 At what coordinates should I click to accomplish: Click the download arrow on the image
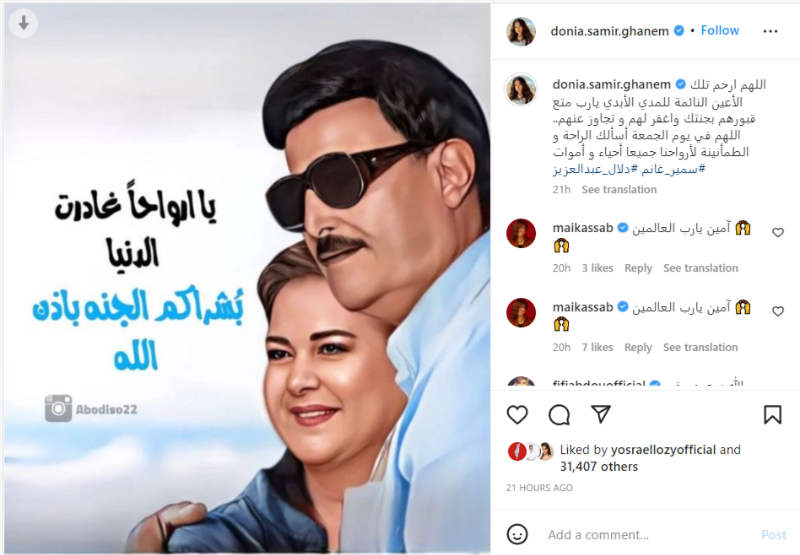(x=23, y=23)
